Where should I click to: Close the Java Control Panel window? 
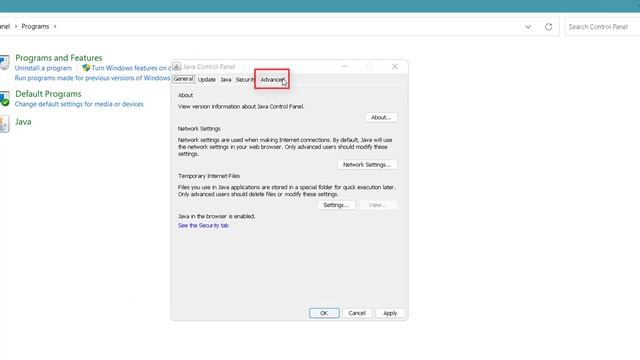tap(395, 67)
